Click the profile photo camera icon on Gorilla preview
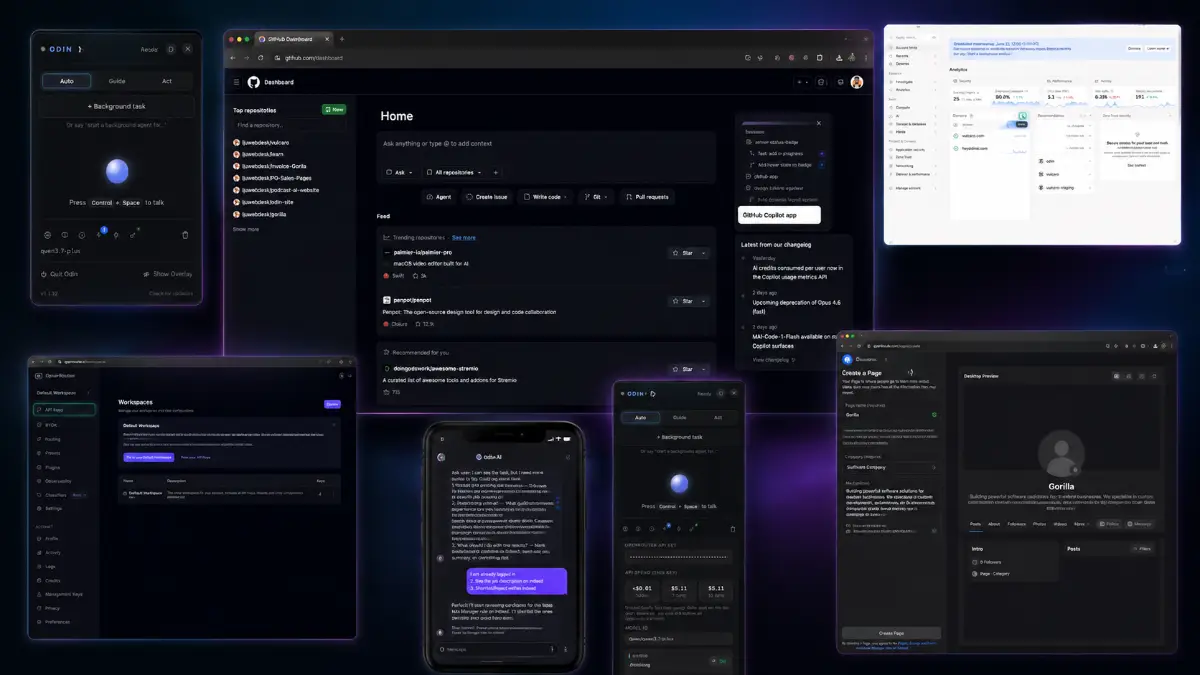Image resolution: width=1200 pixels, height=675 pixels. [1076, 468]
